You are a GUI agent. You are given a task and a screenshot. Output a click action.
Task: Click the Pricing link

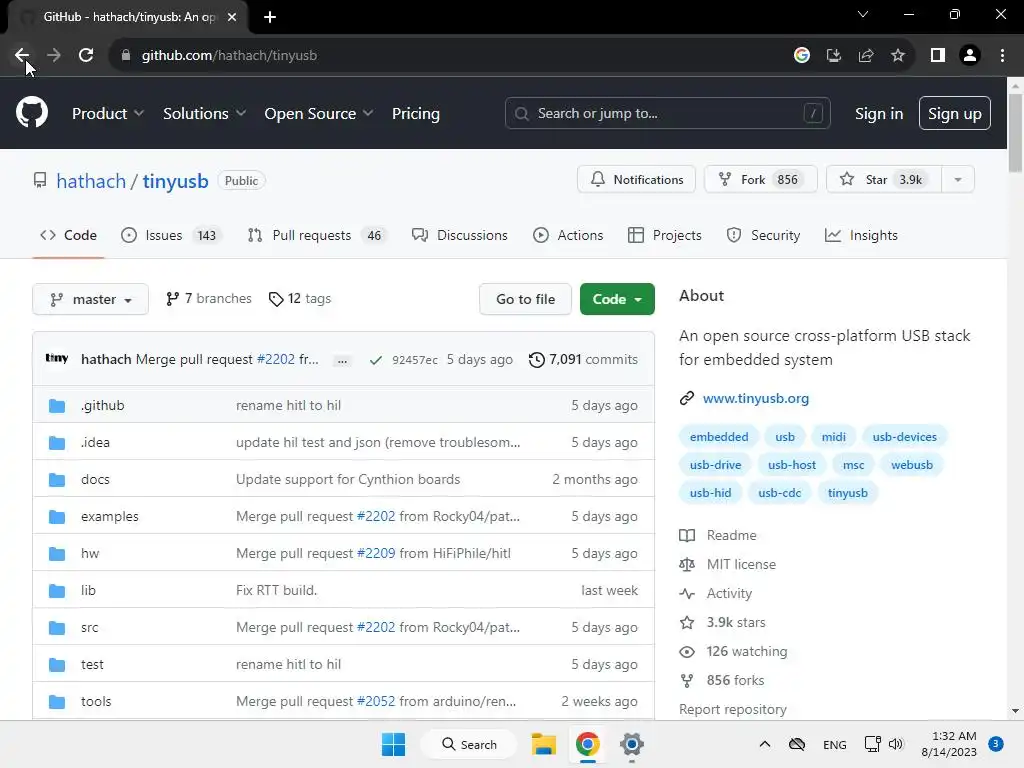(415, 114)
